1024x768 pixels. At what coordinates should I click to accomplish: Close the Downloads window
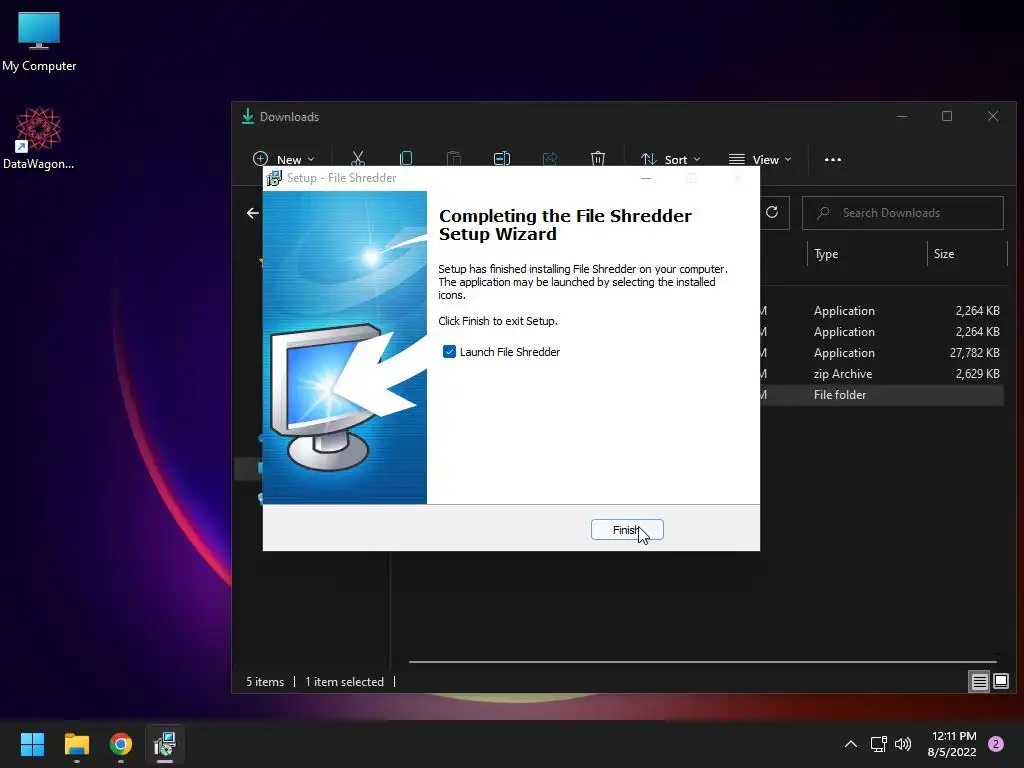click(x=993, y=116)
